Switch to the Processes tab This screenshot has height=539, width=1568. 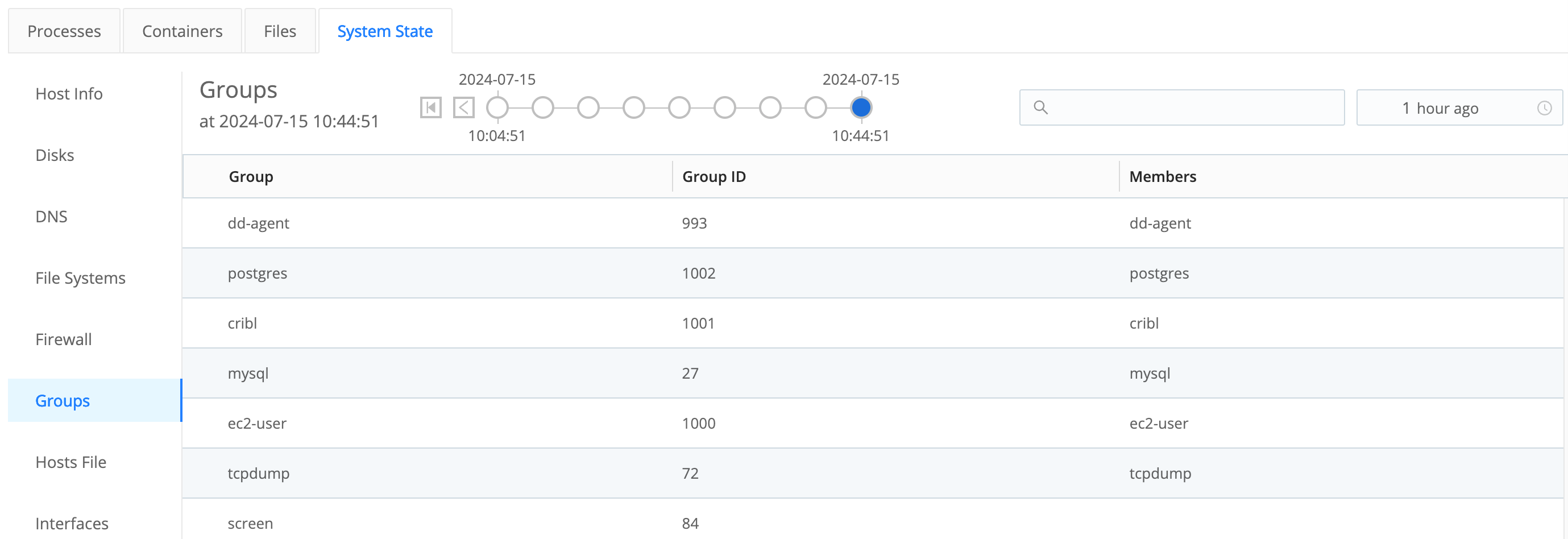point(64,31)
